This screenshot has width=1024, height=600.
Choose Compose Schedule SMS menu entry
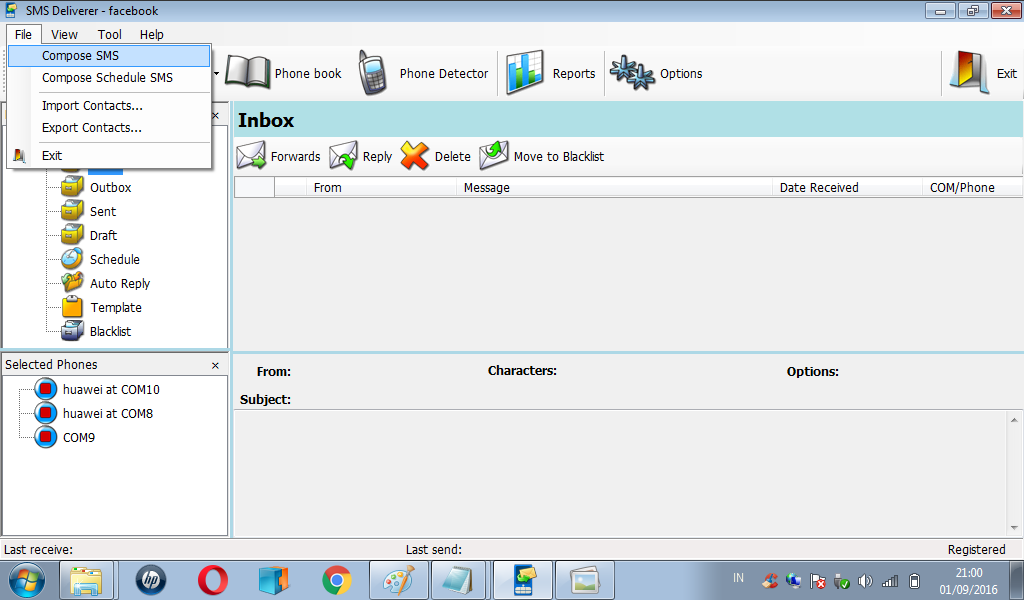coord(110,78)
